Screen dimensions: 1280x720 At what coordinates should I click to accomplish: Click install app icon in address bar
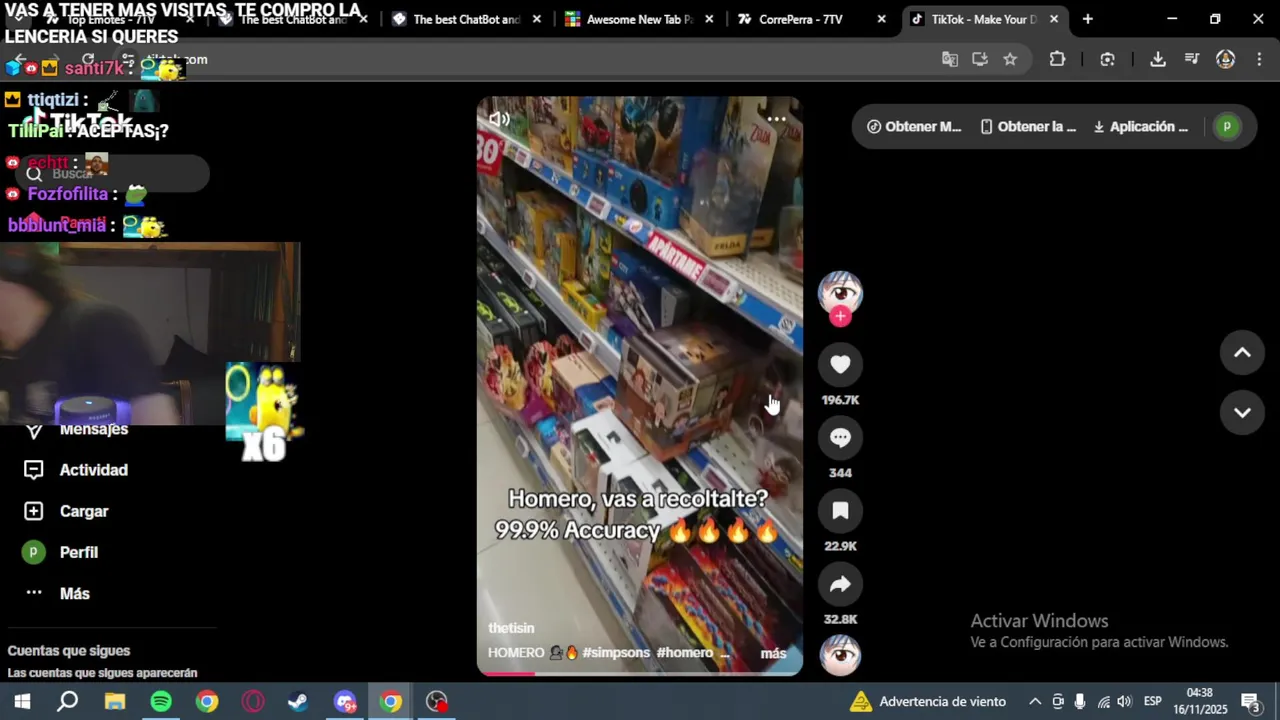click(980, 59)
